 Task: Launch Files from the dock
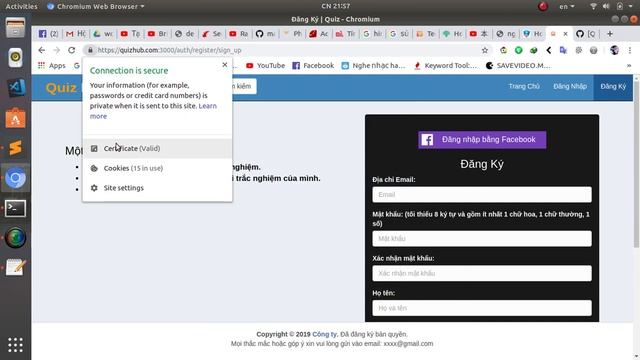coord(16,28)
